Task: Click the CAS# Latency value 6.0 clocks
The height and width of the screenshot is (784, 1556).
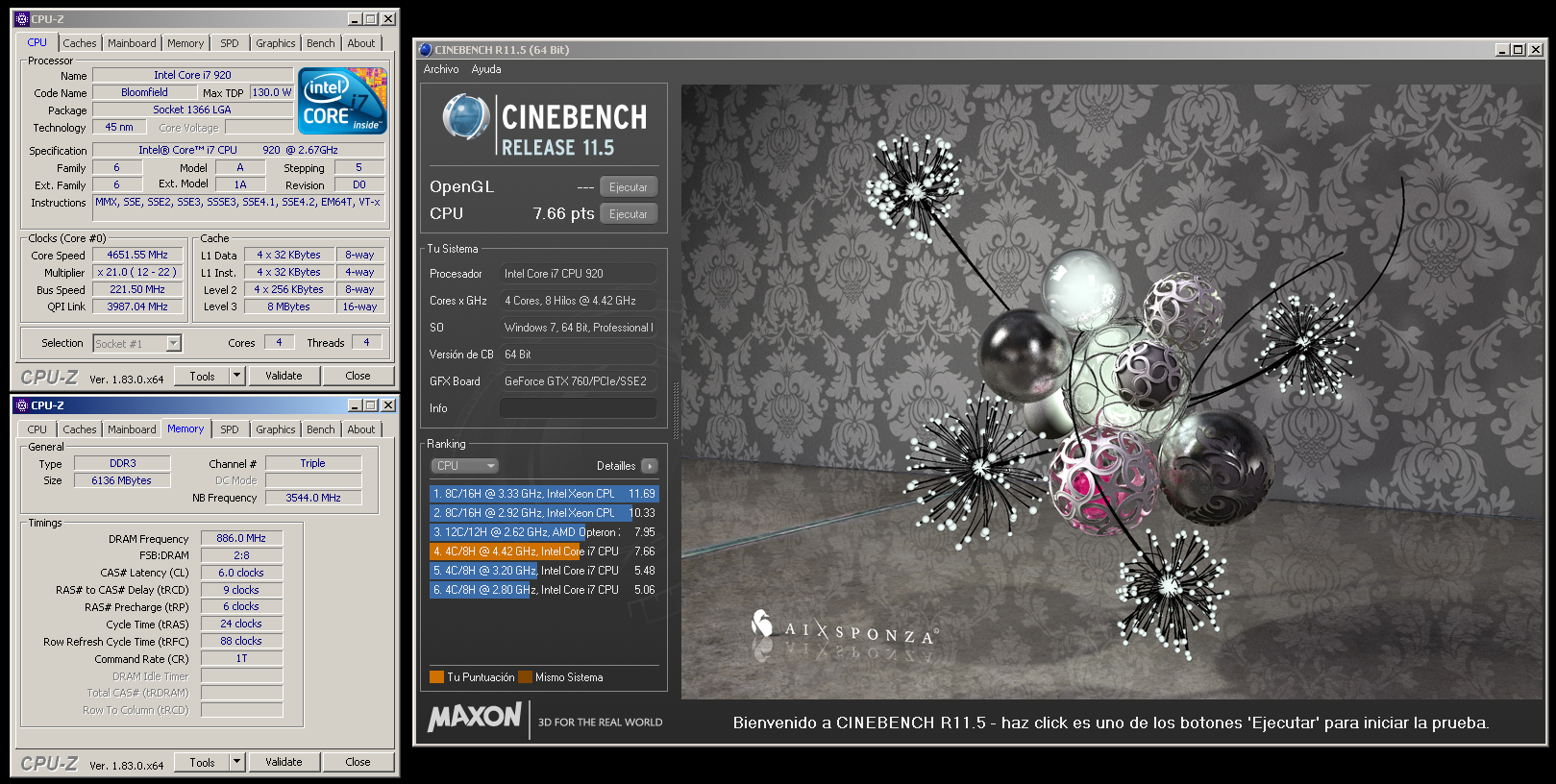Action: point(241,573)
